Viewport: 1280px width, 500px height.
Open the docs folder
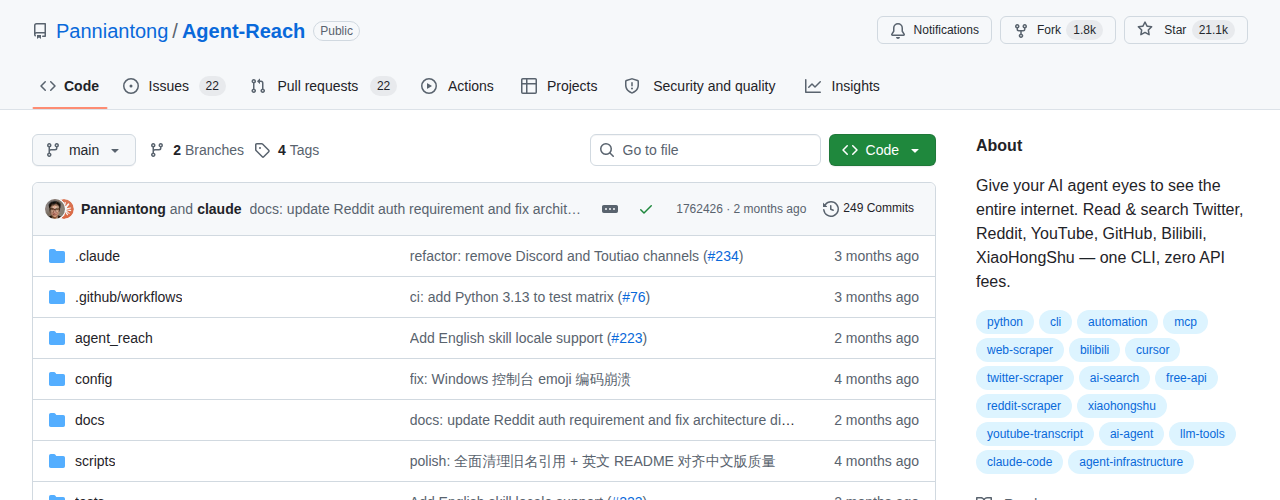click(89, 420)
